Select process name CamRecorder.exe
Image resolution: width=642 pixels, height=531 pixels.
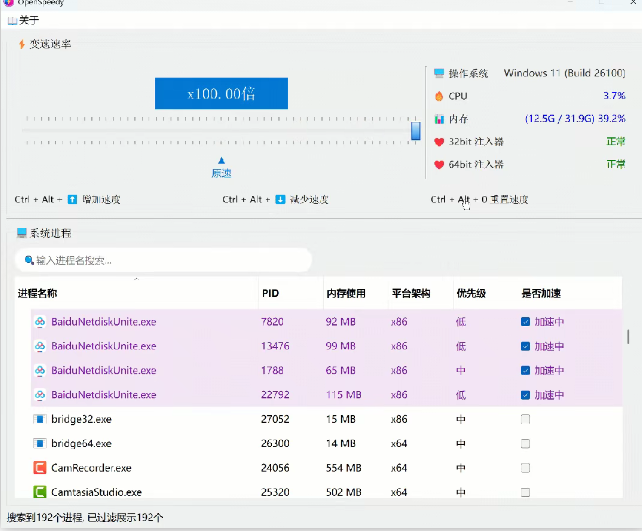point(91,468)
